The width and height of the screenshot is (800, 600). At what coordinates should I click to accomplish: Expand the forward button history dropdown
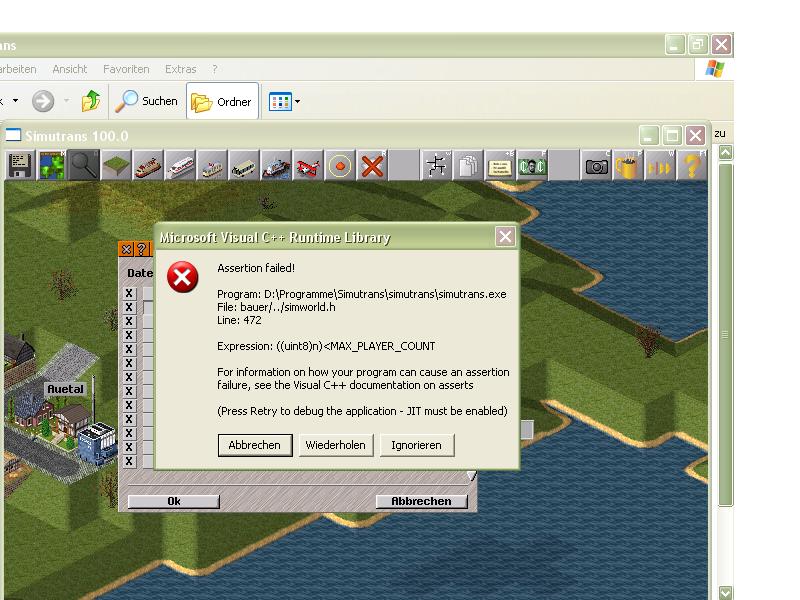click(x=66, y=102)
